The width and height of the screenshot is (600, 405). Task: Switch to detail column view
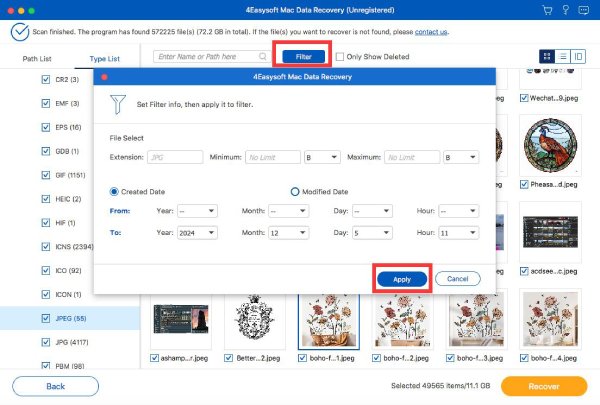pyautogui.click(x=578, y=57)
